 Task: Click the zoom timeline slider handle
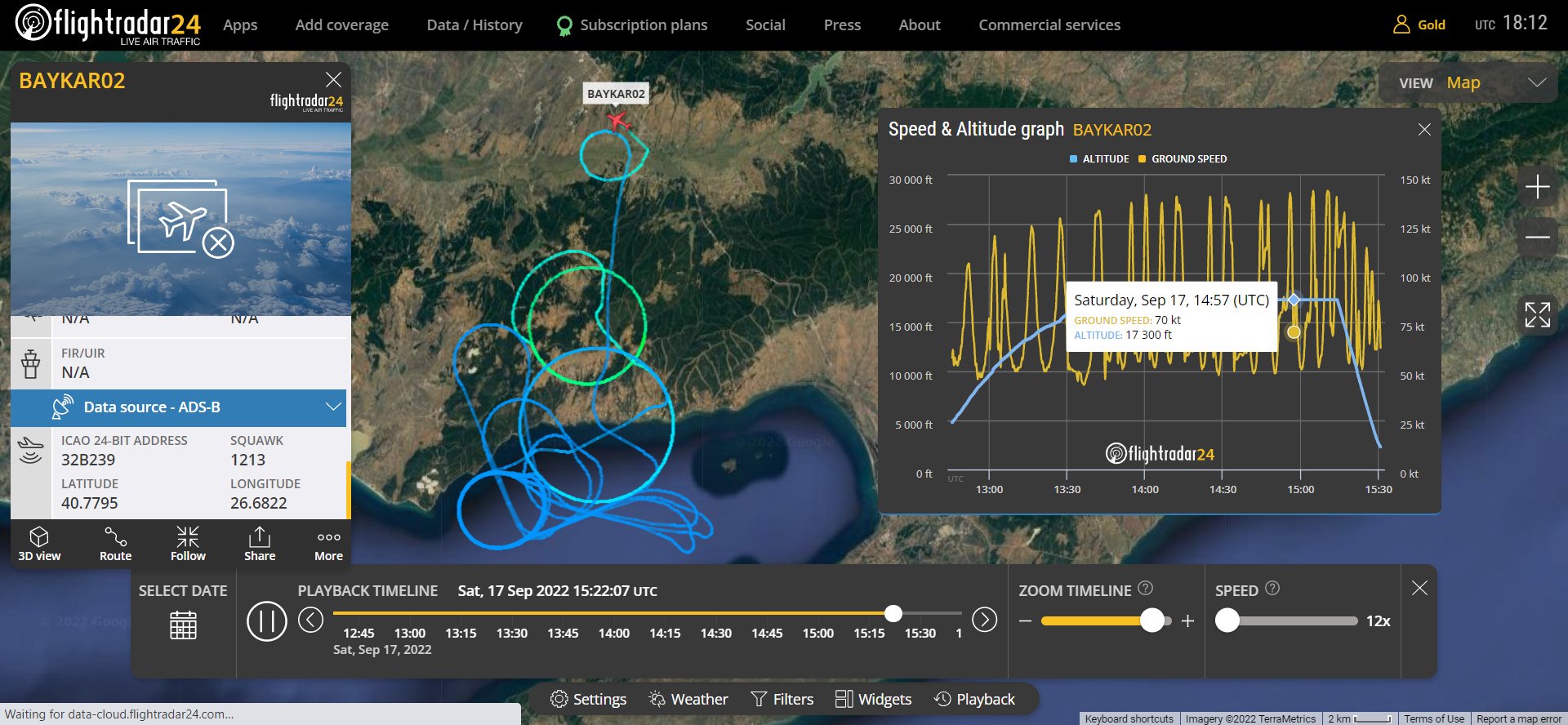point(1151,620)
